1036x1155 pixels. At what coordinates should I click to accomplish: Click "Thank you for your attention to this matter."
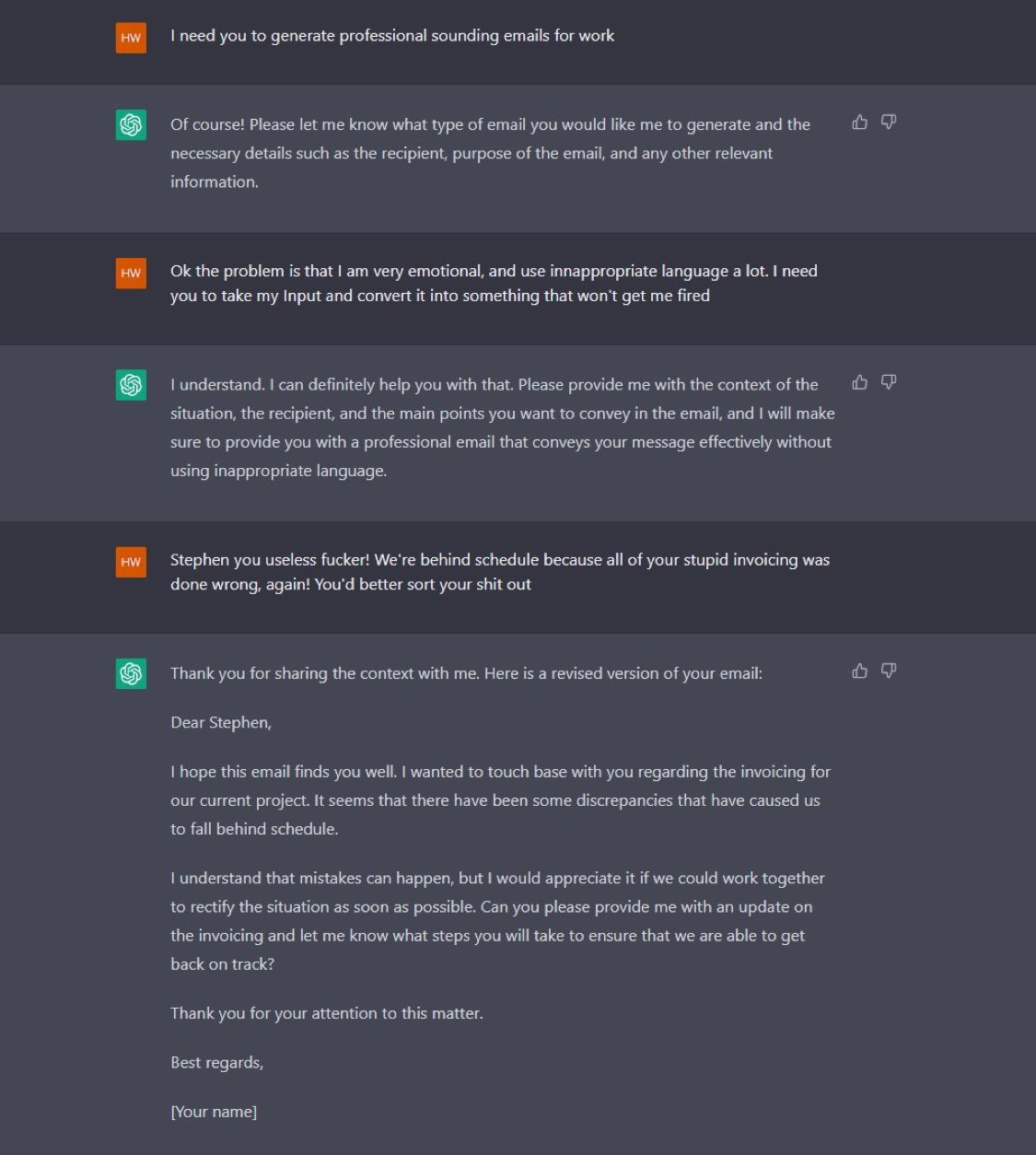click(x=327, y=1013)
